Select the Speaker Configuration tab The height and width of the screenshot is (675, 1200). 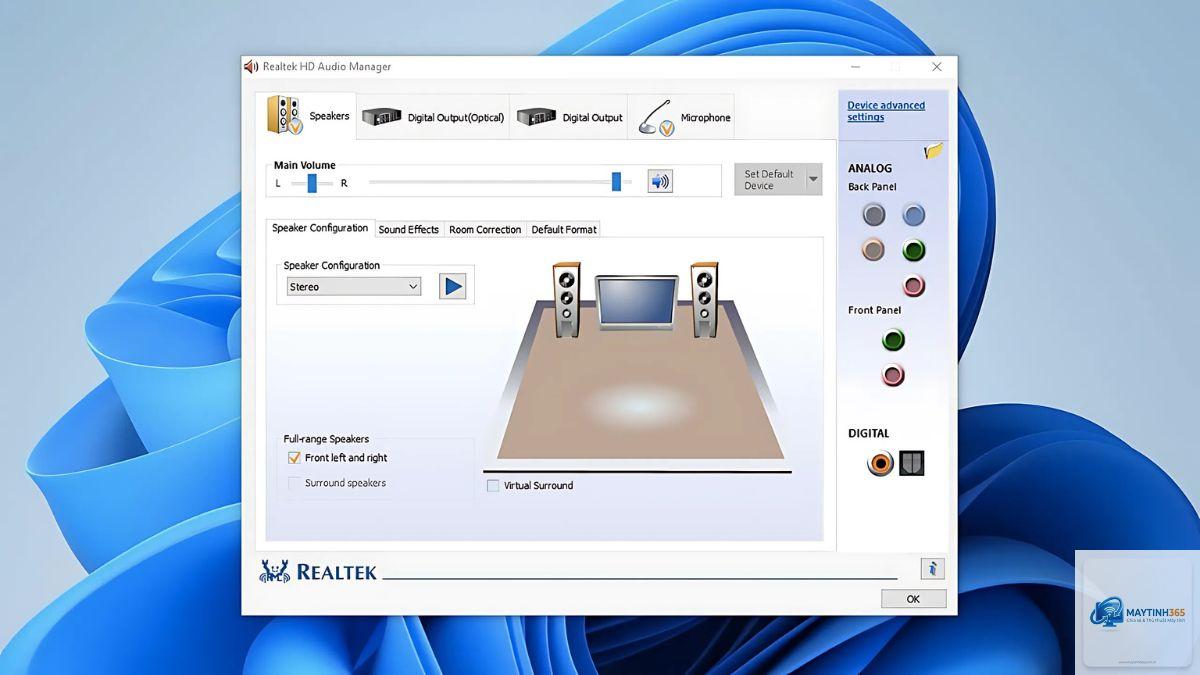(320, 228)
